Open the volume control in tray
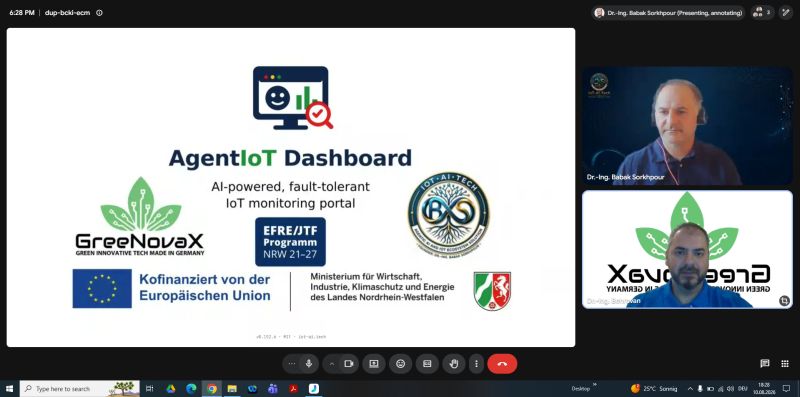 click(x=730, y=389)
